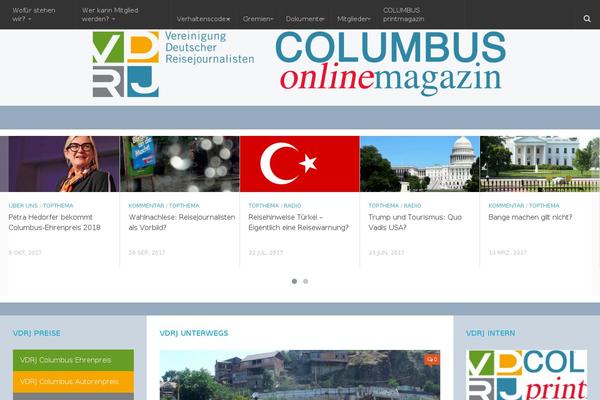Viewport: 600px width, 400px height.
Task: Read 'Petra Hedorfer bekommt Columbus-Ehrenpreis 2018' article
Action: (54, 222)
